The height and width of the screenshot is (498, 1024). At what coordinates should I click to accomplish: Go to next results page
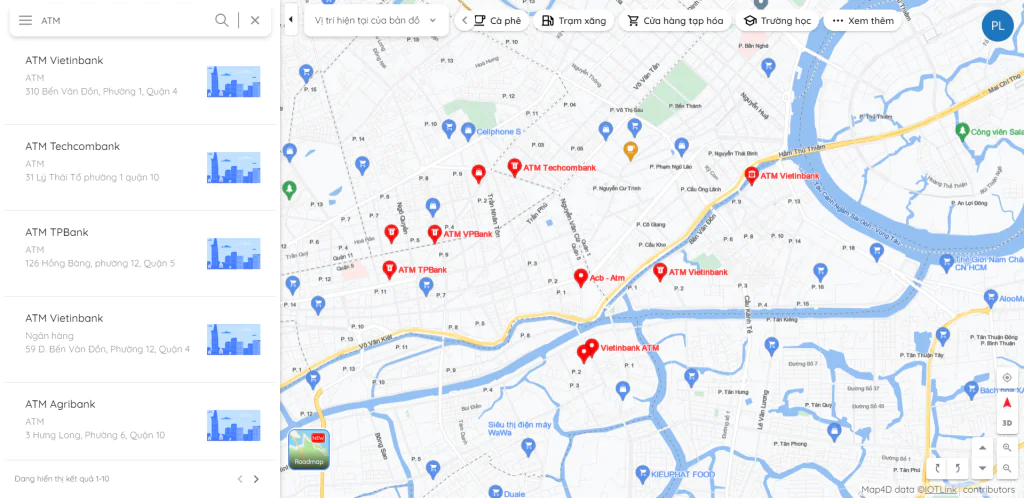[x=256, y=479]
